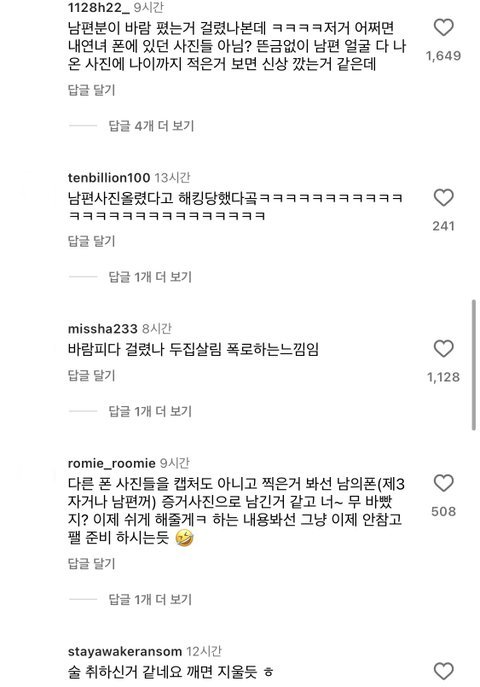Screen dimensions: 480x687
Task: Like the comment by 1128h22_
Action: point(443,28)
